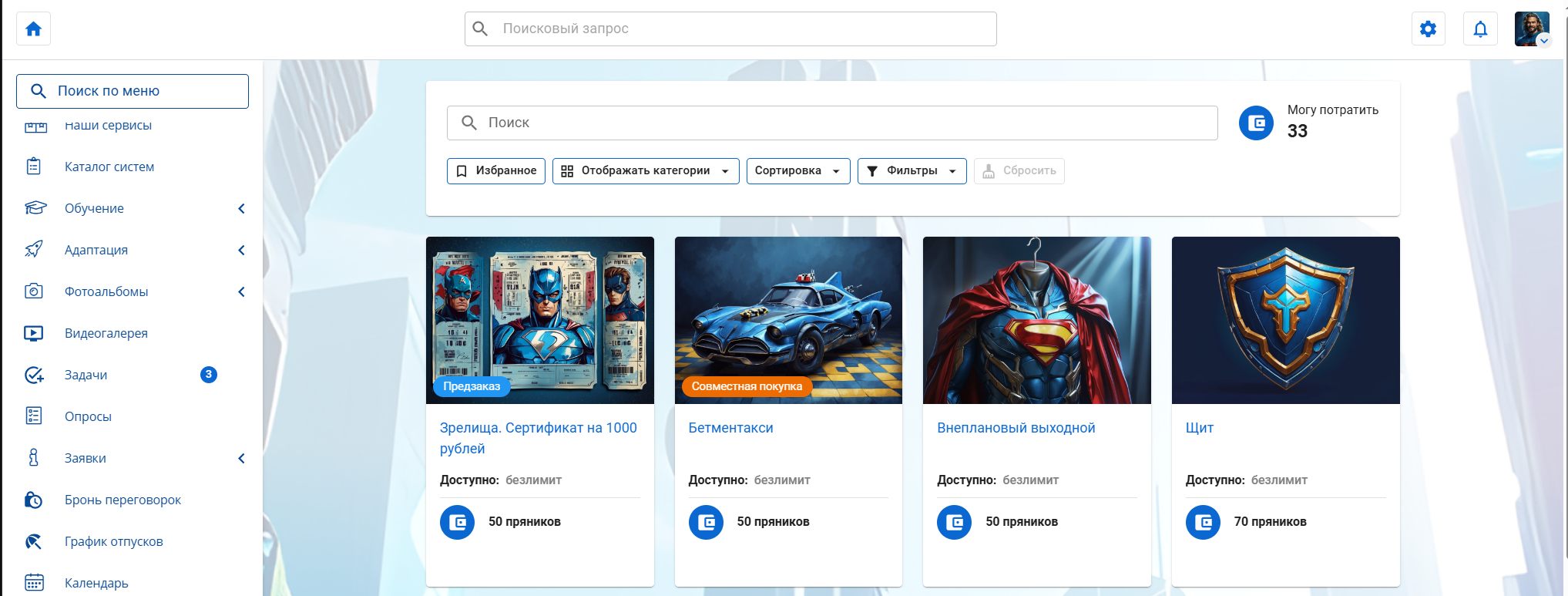
Task: Toggle the Избранное favorites filter
Action: point(496,171)
